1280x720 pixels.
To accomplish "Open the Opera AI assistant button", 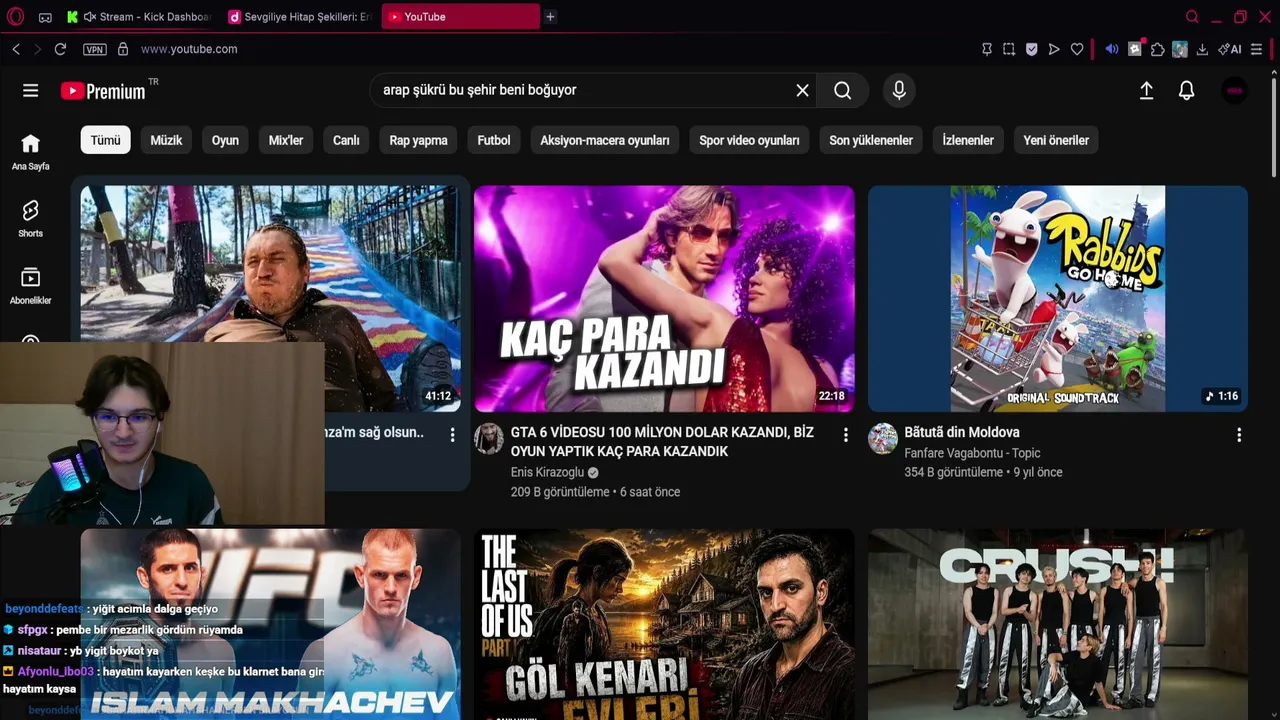I will (x=1229, y=49).
